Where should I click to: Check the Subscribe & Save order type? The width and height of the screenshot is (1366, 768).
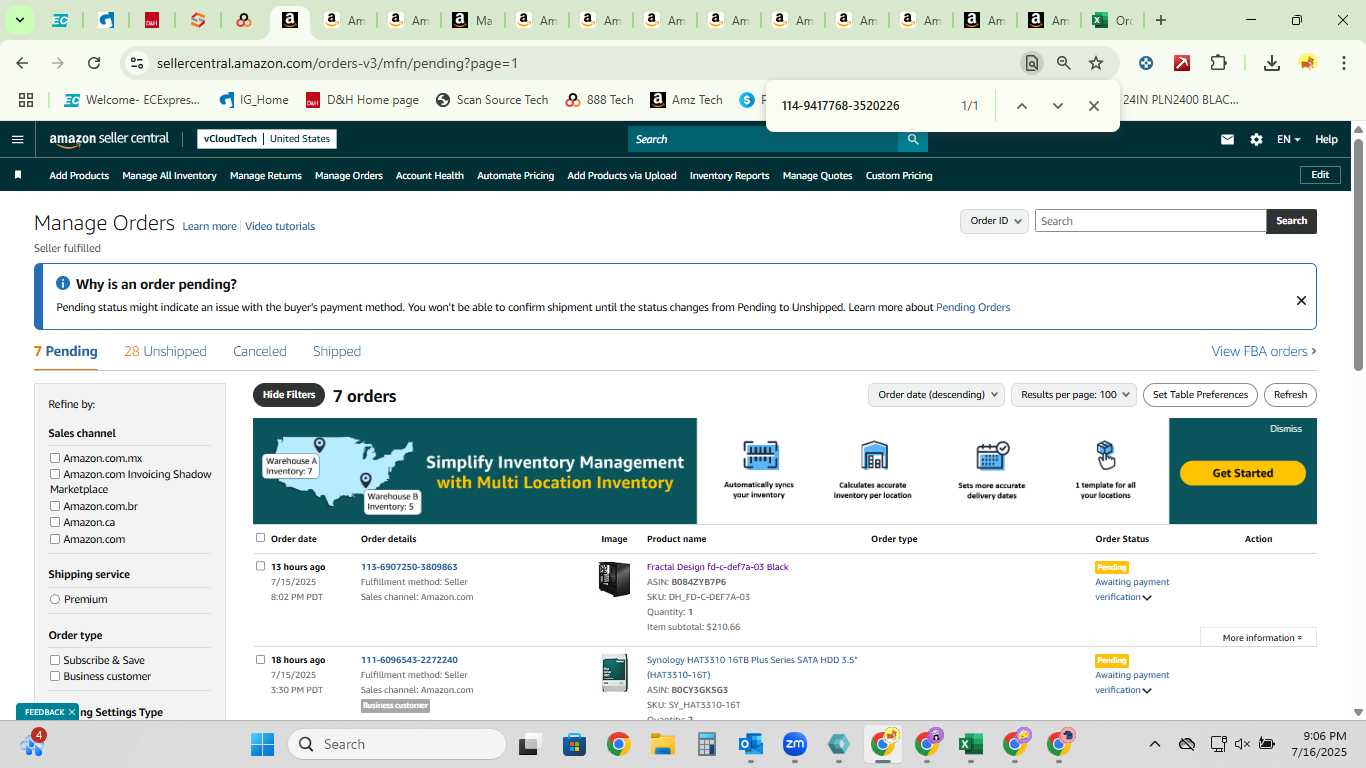[55, 660]
